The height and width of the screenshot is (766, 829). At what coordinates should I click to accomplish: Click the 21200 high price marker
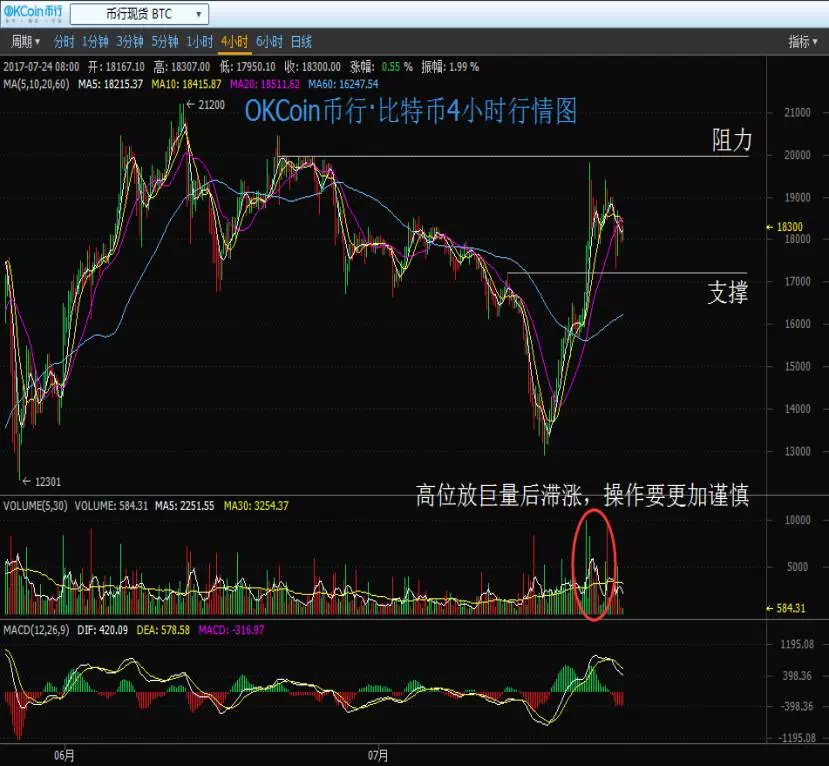tap(208, 105)
